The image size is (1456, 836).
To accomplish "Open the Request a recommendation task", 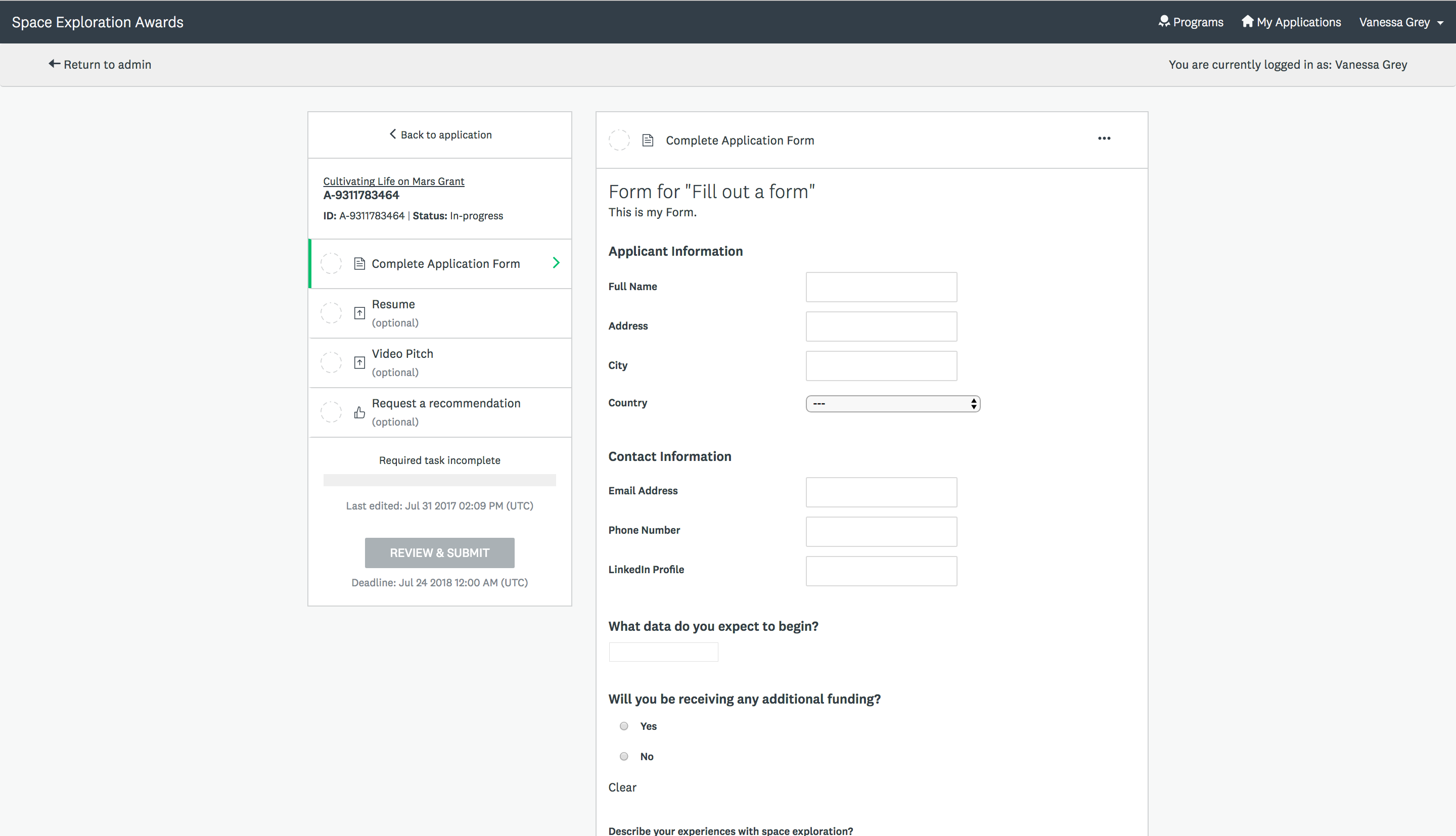I will (x=445, y=404).
